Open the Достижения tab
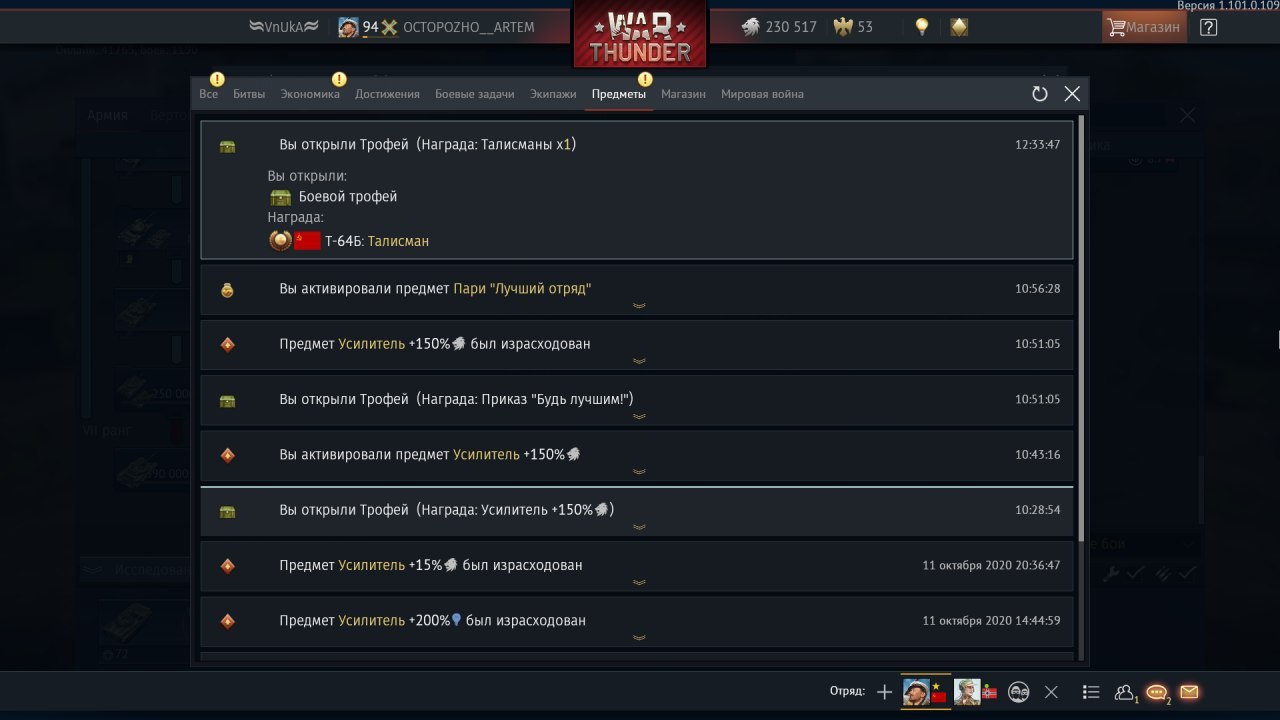Image resolution: width=1280 pixels, height=720 pixels. (x=387, y=94)
